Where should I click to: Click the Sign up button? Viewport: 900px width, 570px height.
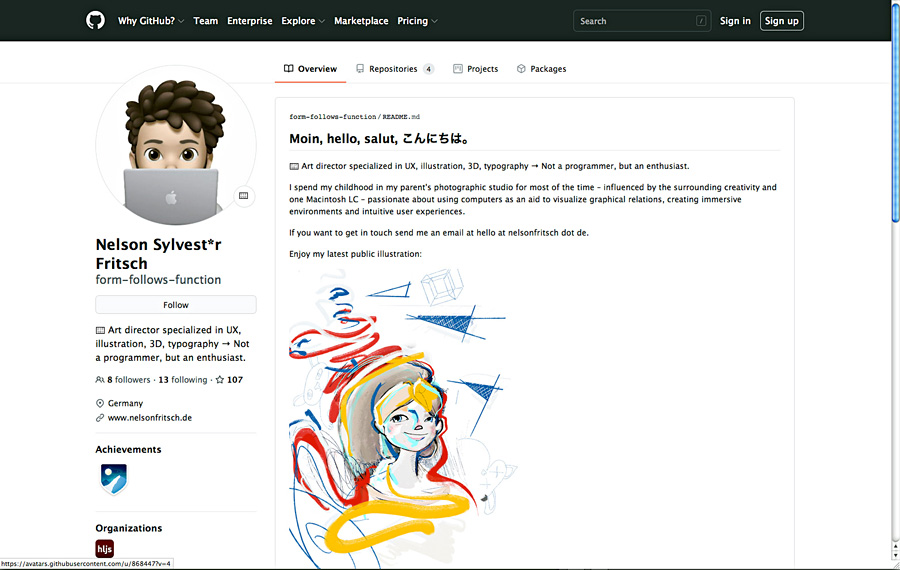coord(781,21)
